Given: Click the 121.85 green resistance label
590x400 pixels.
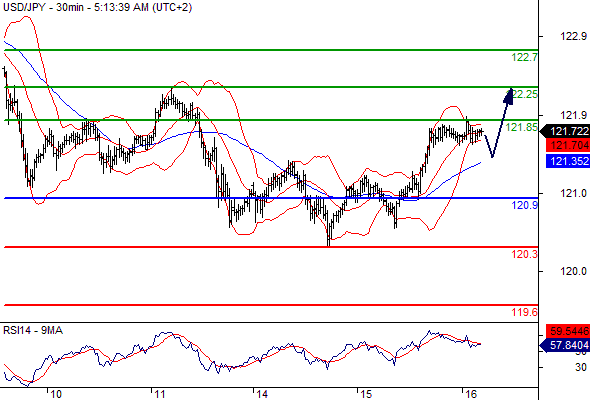Looking at the screenshot, I should pos(522,127).
